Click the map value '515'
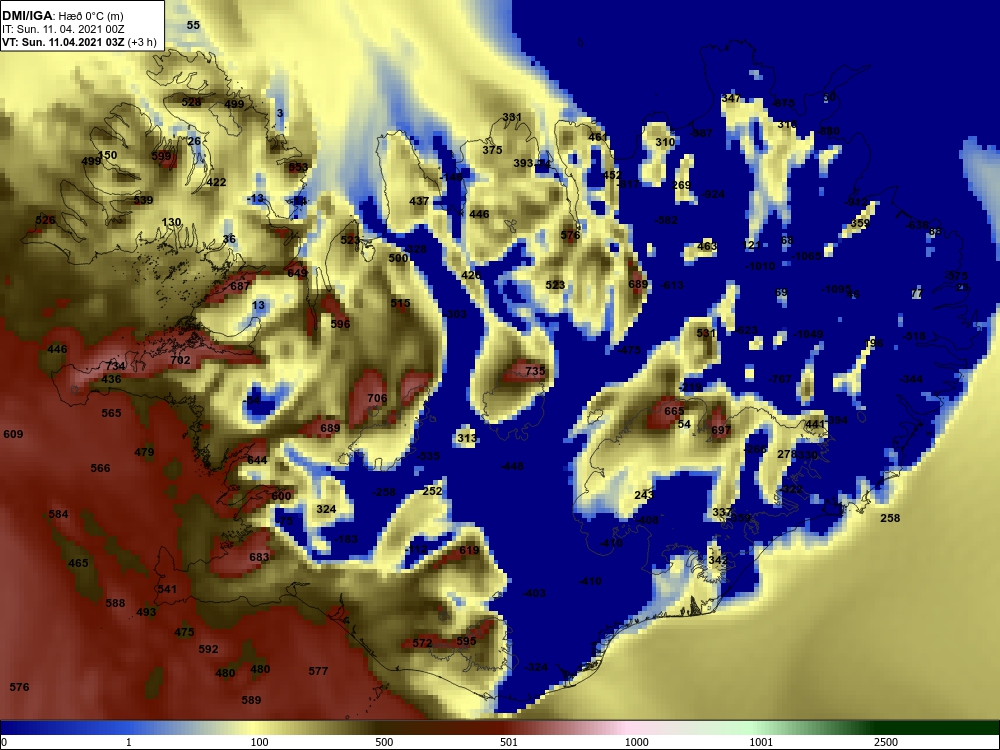Viewport: 1000px width, 750px height. (x=400, y=303)
